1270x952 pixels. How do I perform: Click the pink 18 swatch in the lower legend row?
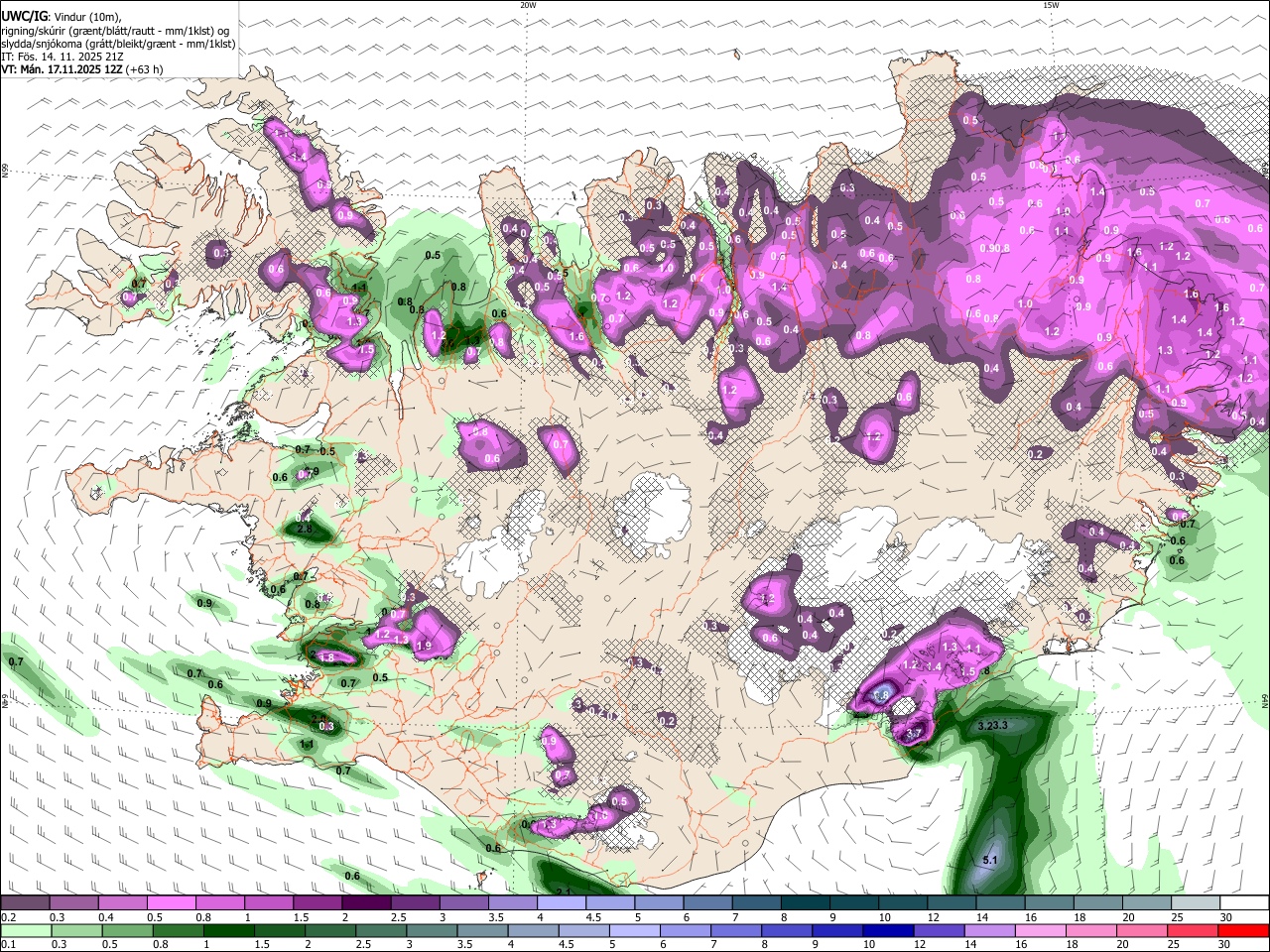pyautogui.click(x=1090, y=931)
